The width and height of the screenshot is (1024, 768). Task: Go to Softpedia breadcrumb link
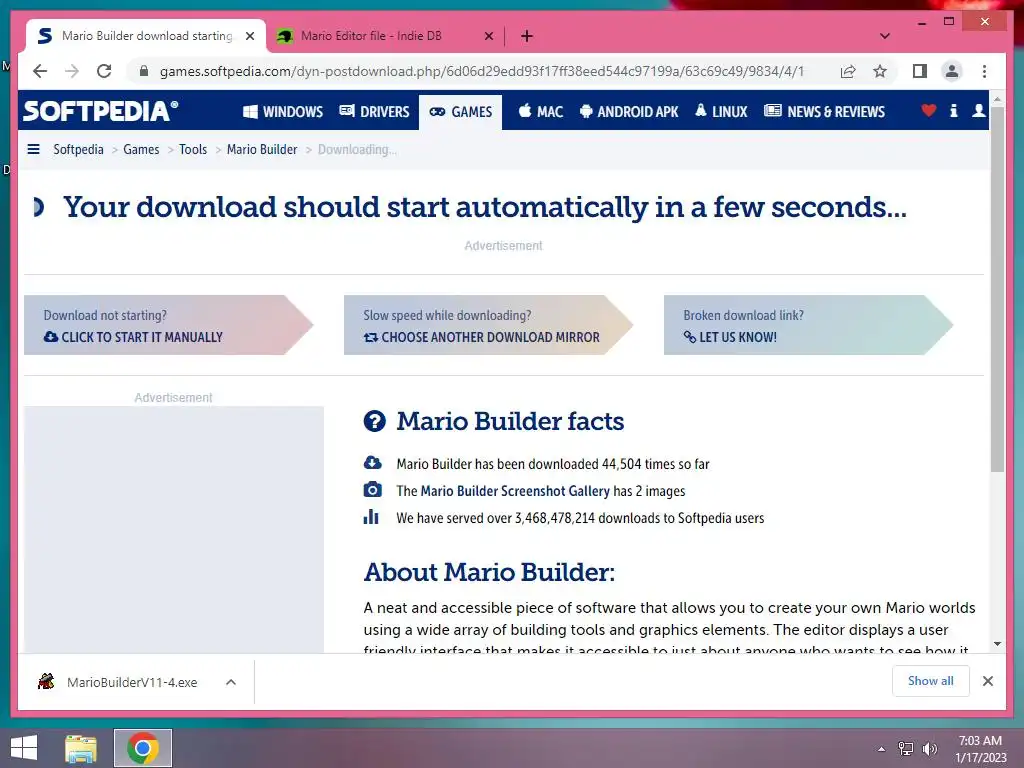[78, 150]
